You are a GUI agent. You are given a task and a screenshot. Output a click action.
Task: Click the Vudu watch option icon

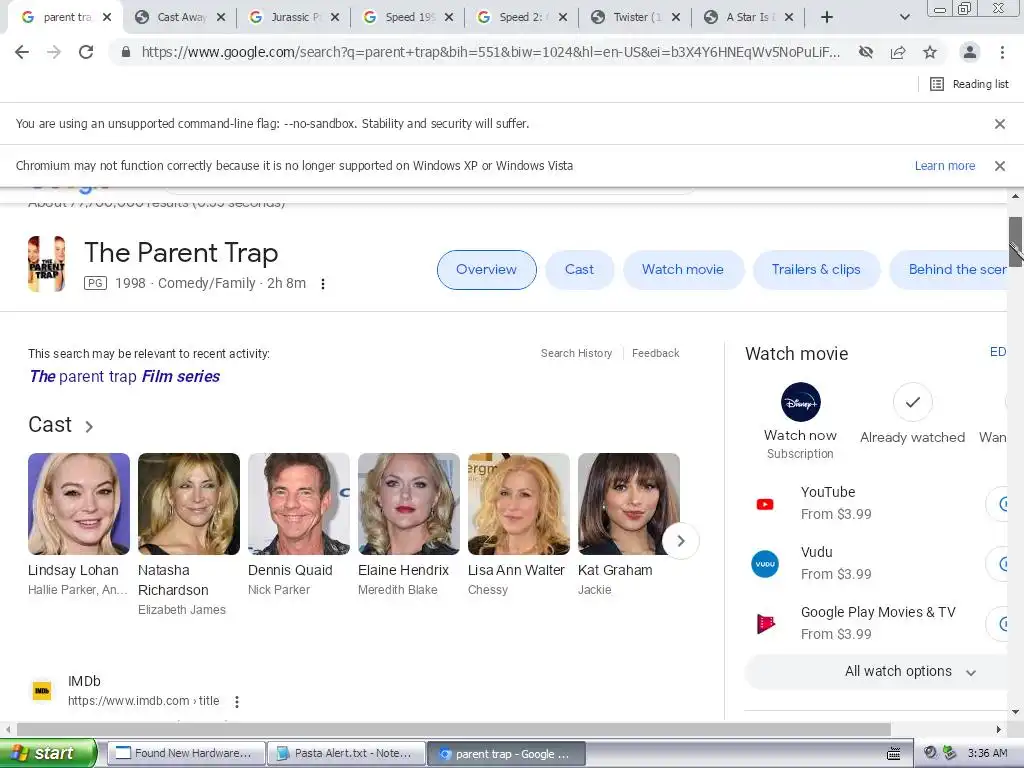(x=765, y=564)
